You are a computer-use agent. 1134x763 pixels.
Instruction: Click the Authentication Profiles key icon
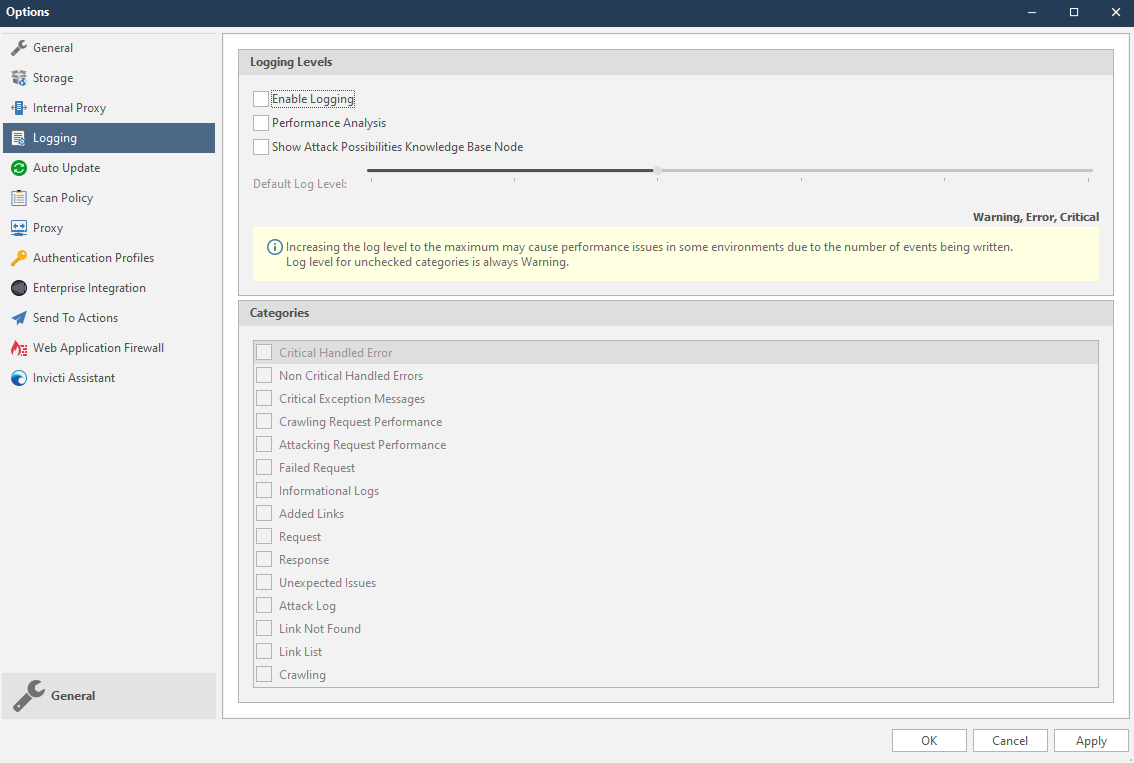point(17,257)
